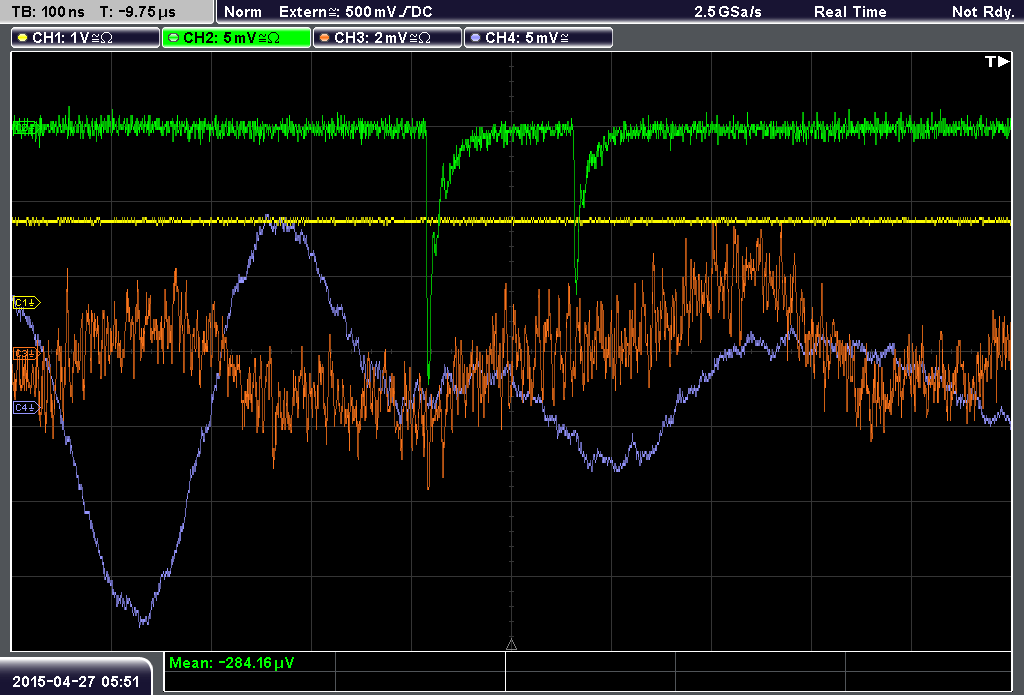Click the trigger position triangle marker
The width and height of the screenshot is (1024, 695).
pos(511,645)
